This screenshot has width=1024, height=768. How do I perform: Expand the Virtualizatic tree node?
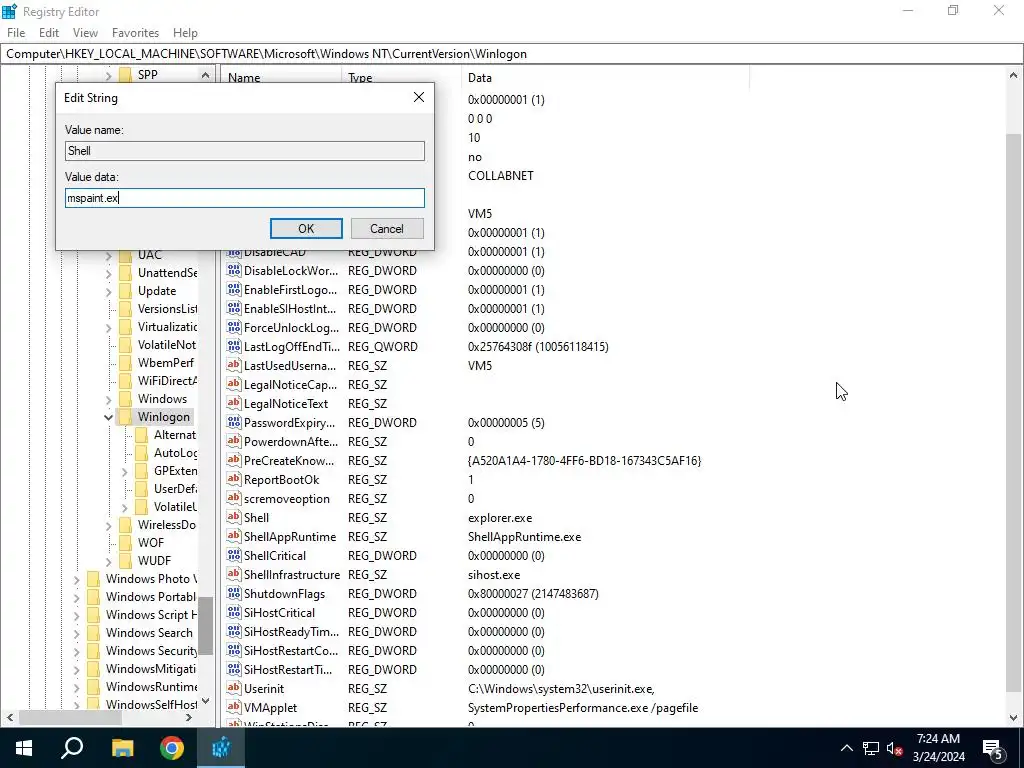click(108, 327)
